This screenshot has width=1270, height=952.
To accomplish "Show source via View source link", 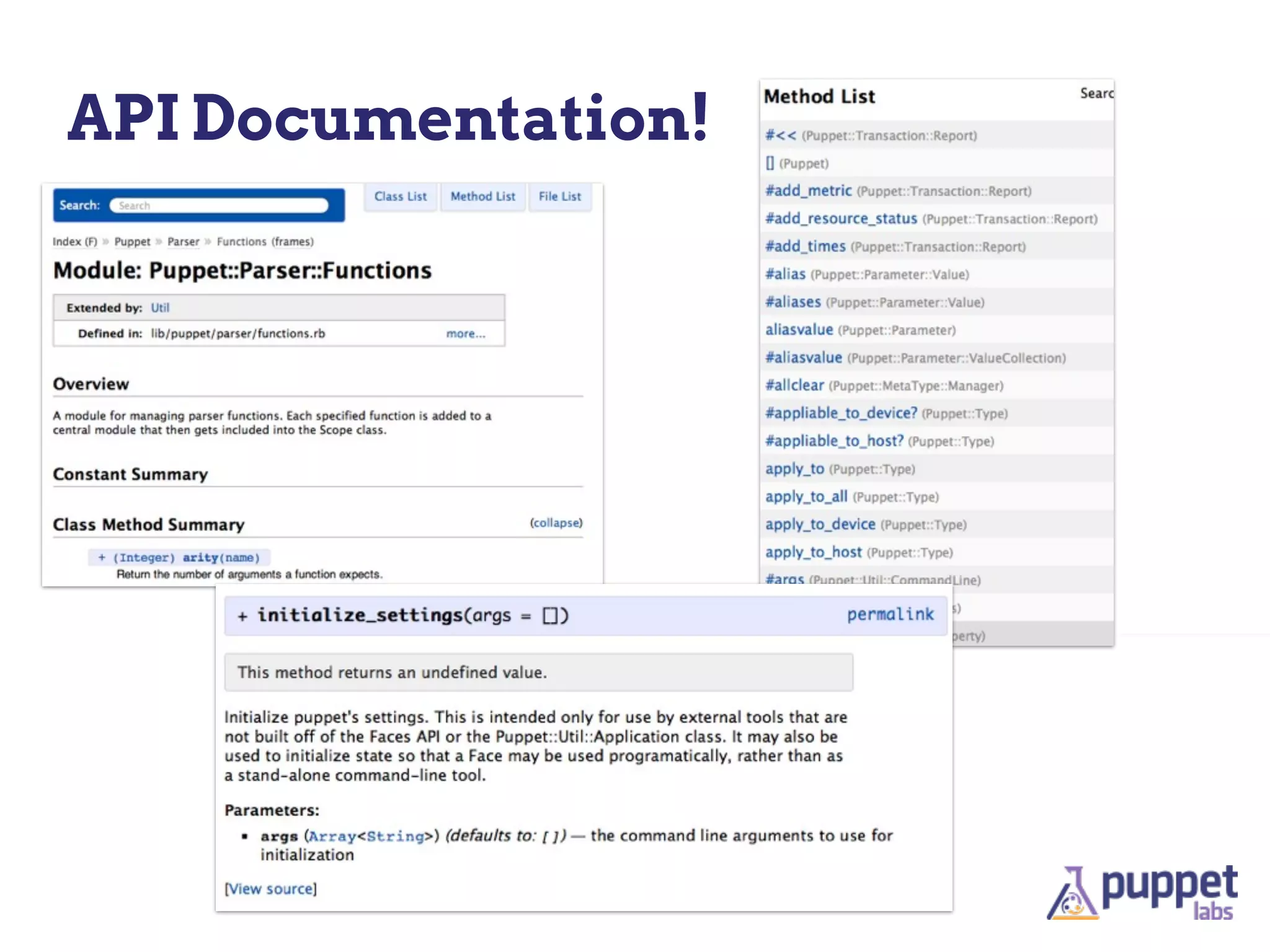I will [x=270, y=889].
